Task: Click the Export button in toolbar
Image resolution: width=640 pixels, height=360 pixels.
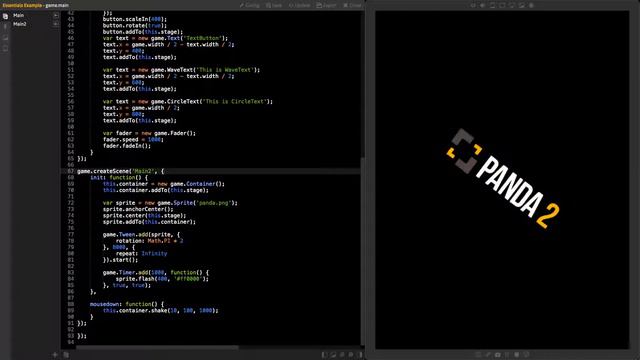Action: [x=326, y=5]
